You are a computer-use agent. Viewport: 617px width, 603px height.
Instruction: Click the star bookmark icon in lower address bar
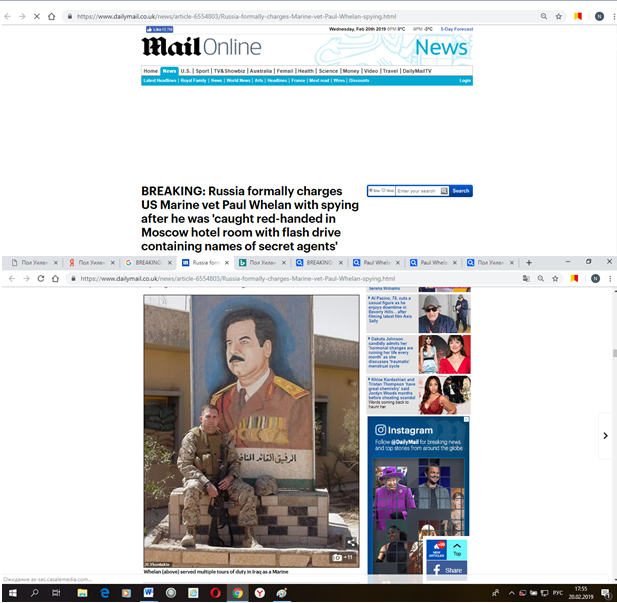[555, 279]
